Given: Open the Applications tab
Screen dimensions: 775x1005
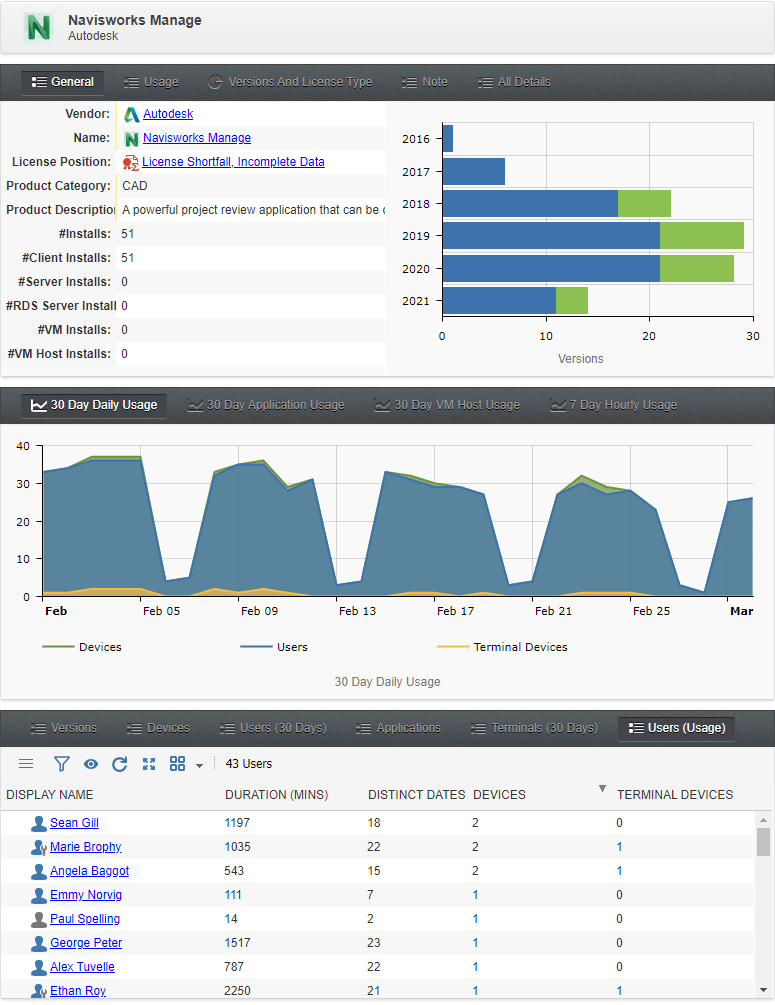Looking at the screenshot, I should tap(398, 728).
